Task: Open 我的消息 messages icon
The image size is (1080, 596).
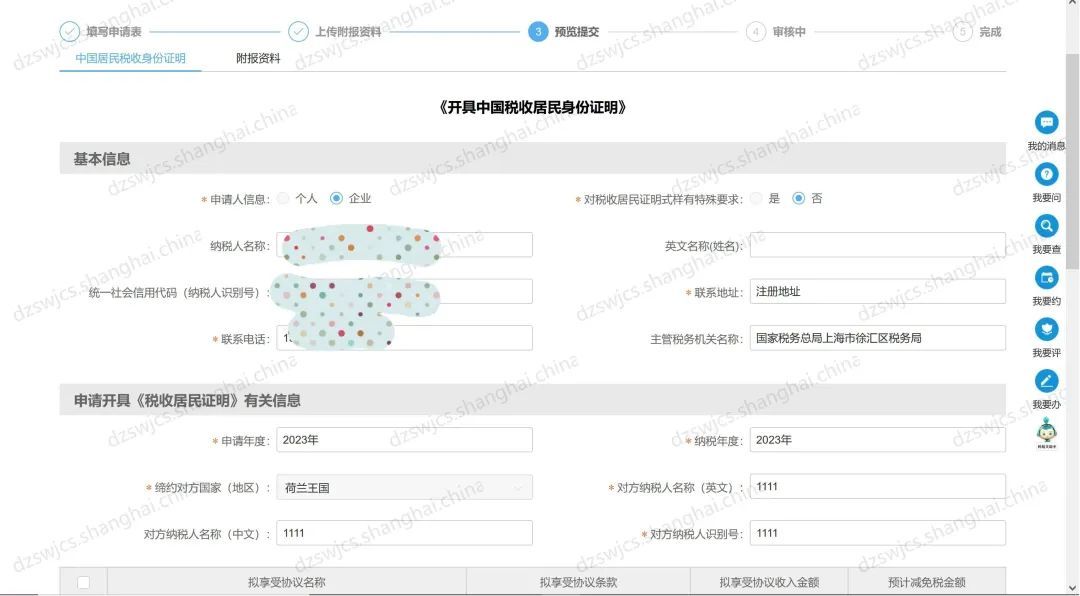Action: [x=1046, y=123]
